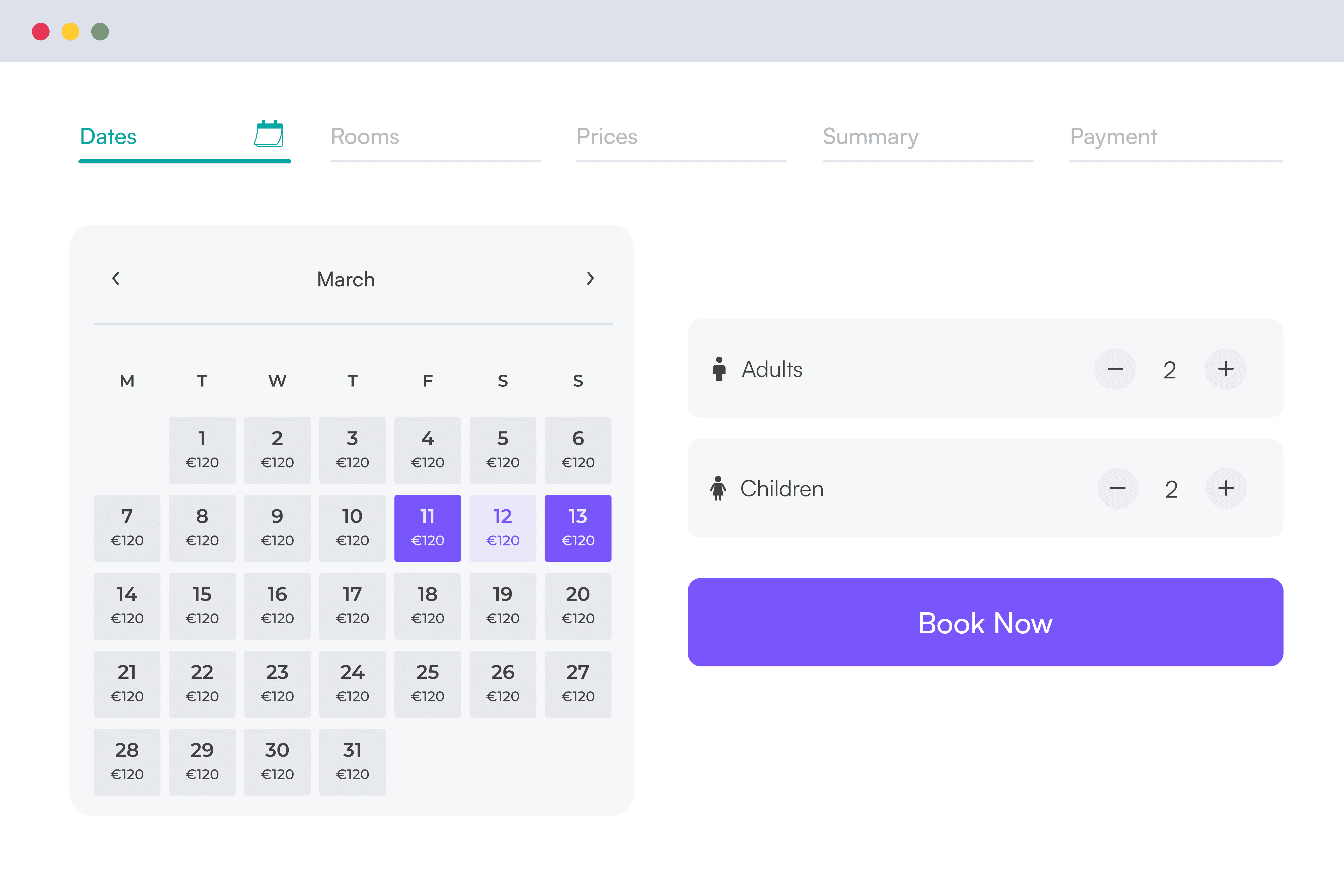Click the child figure icon in the Children row
Screen dimensions: 1344x896
(x=719, y=489)
